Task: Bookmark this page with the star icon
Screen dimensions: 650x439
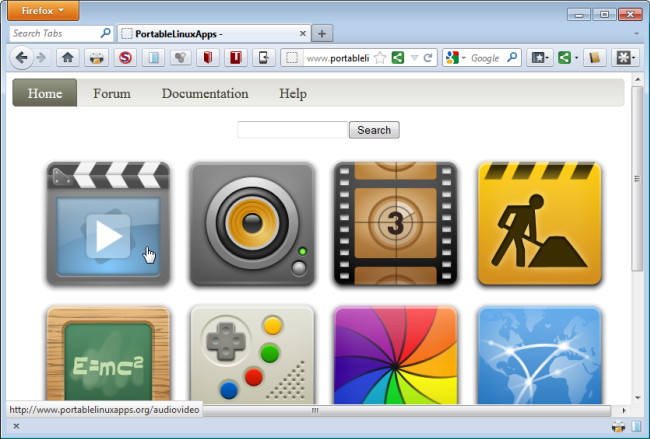Action: (380, 58)
